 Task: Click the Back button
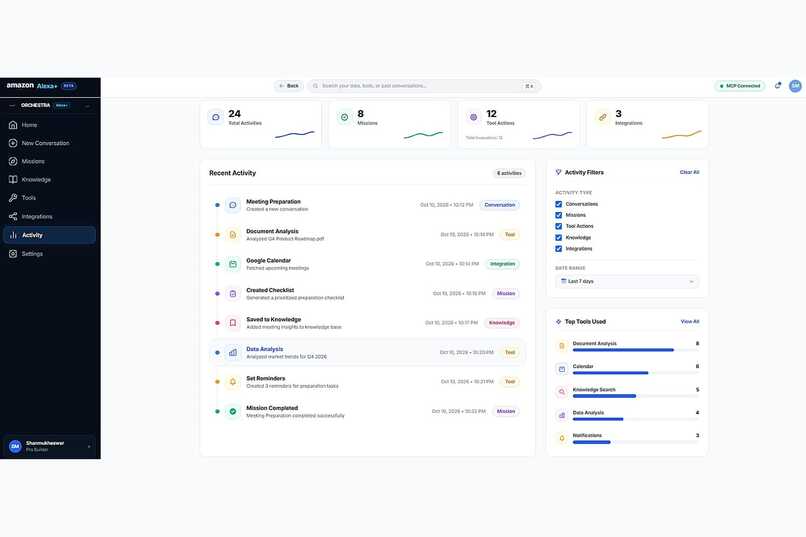point(289,86)
